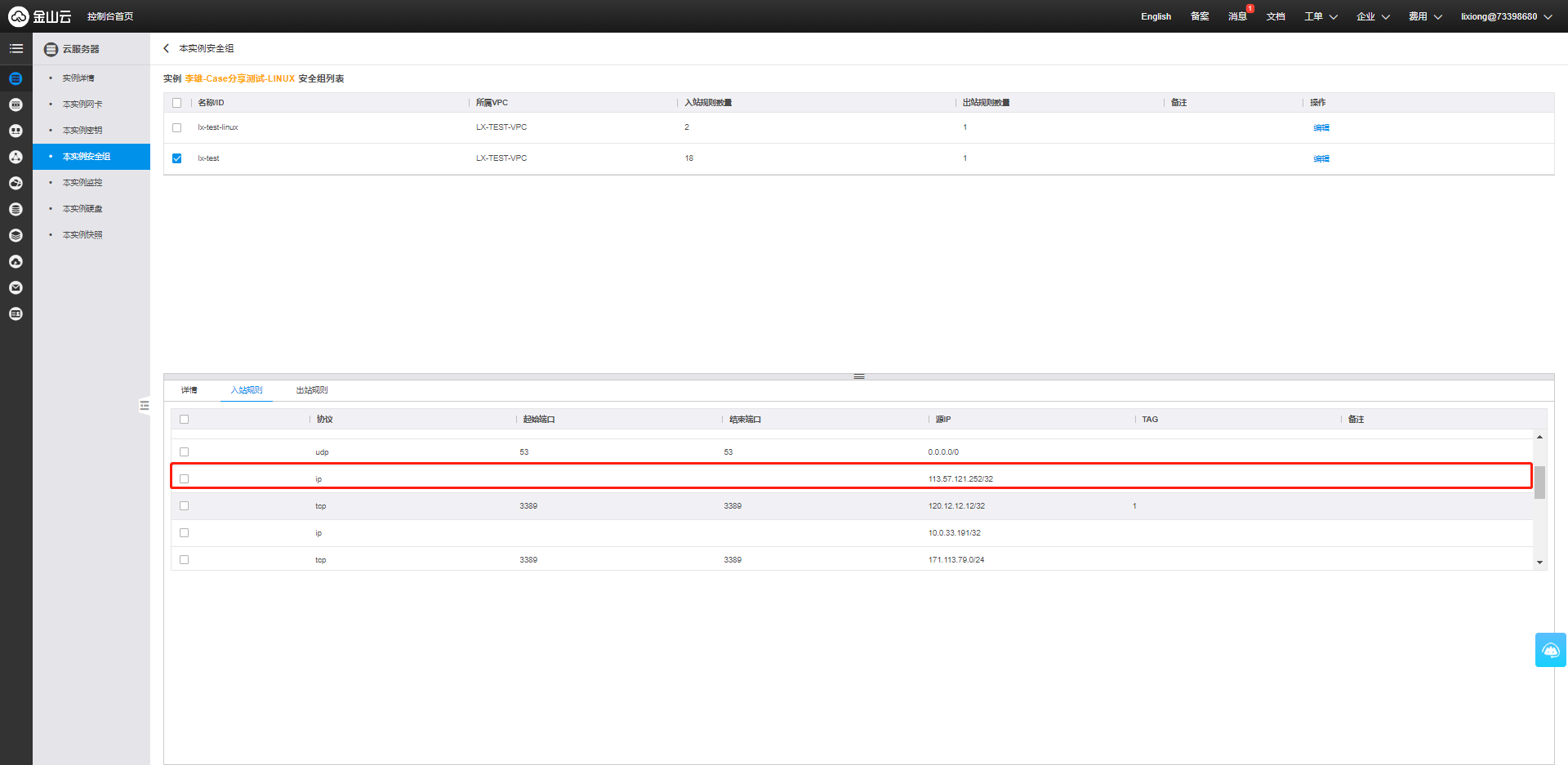Open the layered stack rail icon
This screenshot has height=765, width=1568.
16,235
